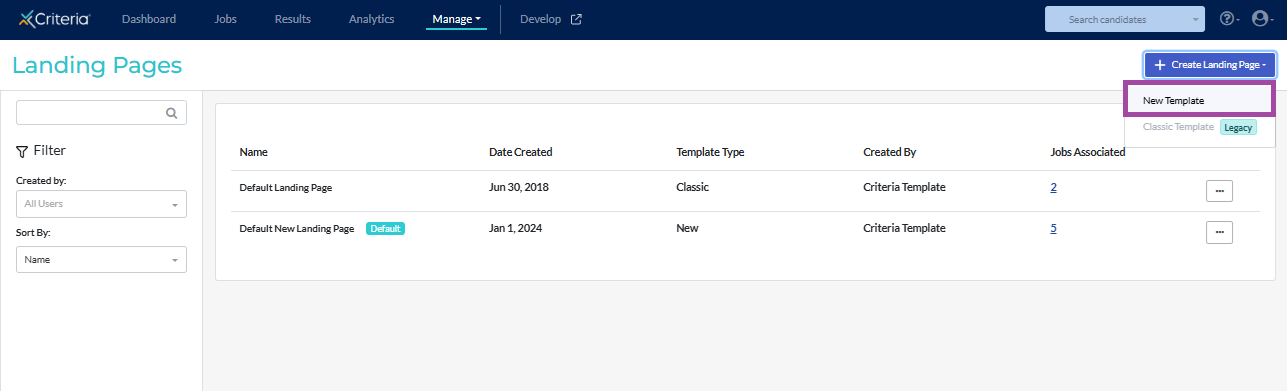Expand the Sort By Name dropdown

point(101,260)
